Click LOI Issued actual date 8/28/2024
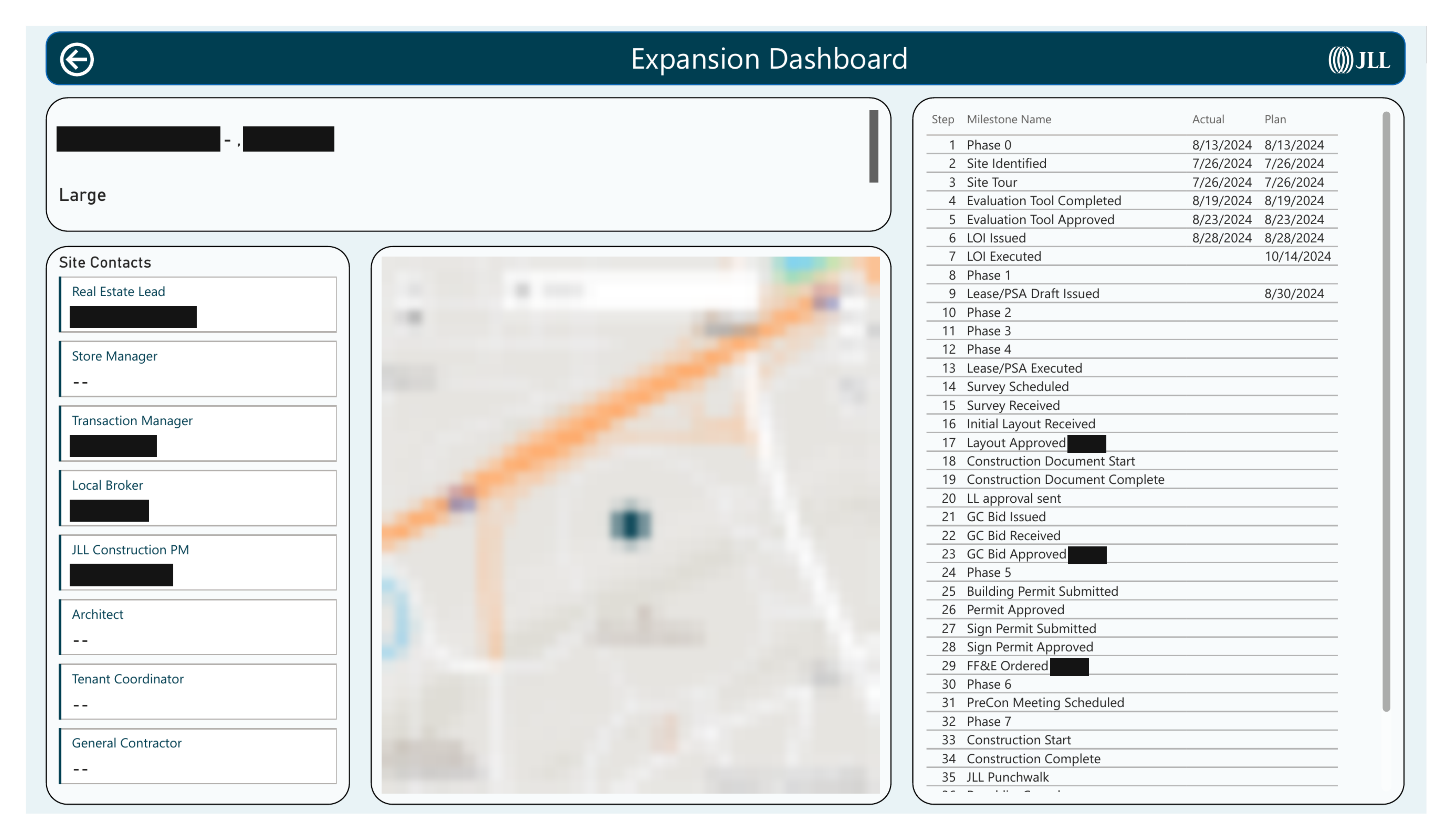This screenshot has height=840, width=1453. 1222,238
